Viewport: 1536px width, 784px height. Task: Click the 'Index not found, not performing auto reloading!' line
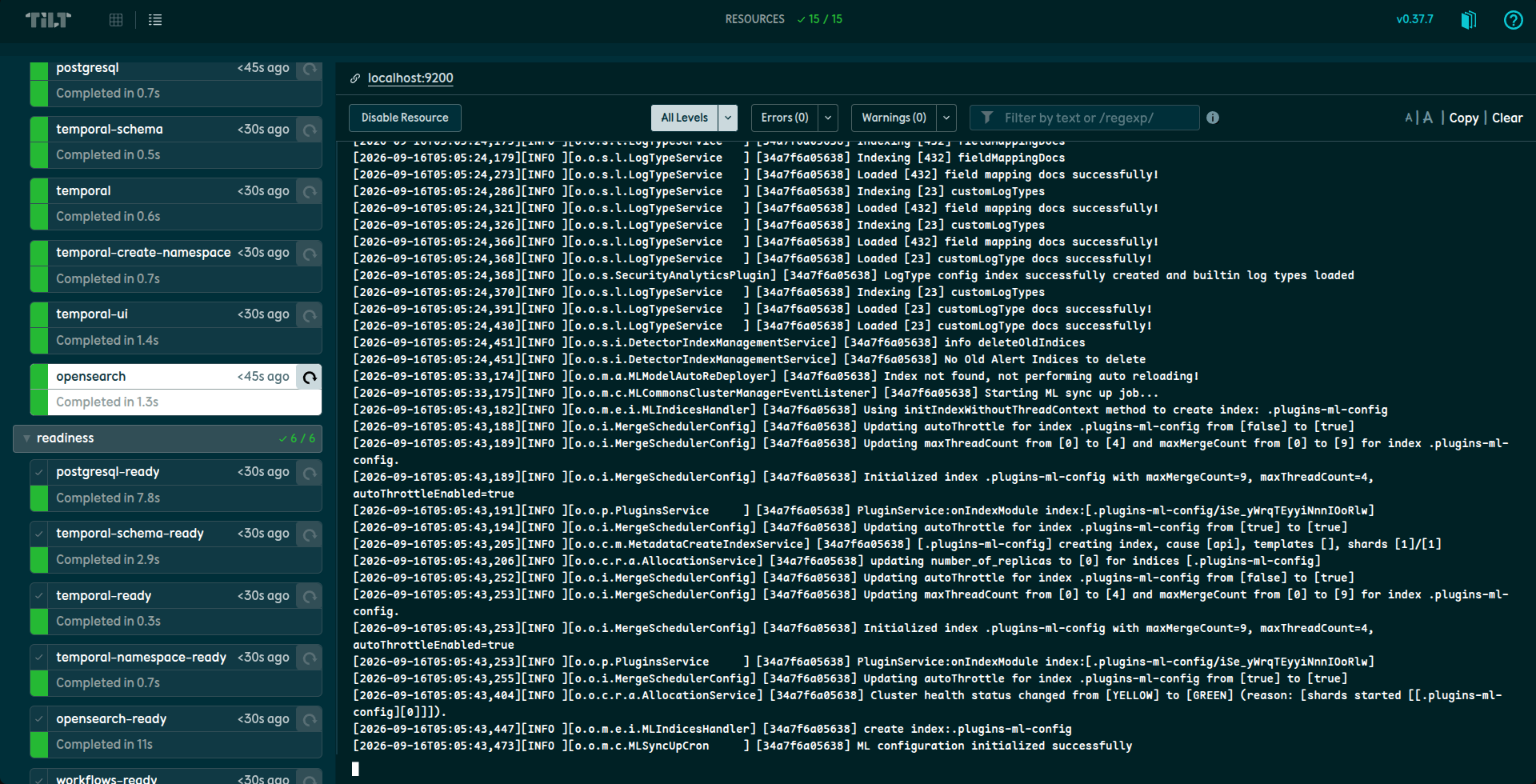776,376
